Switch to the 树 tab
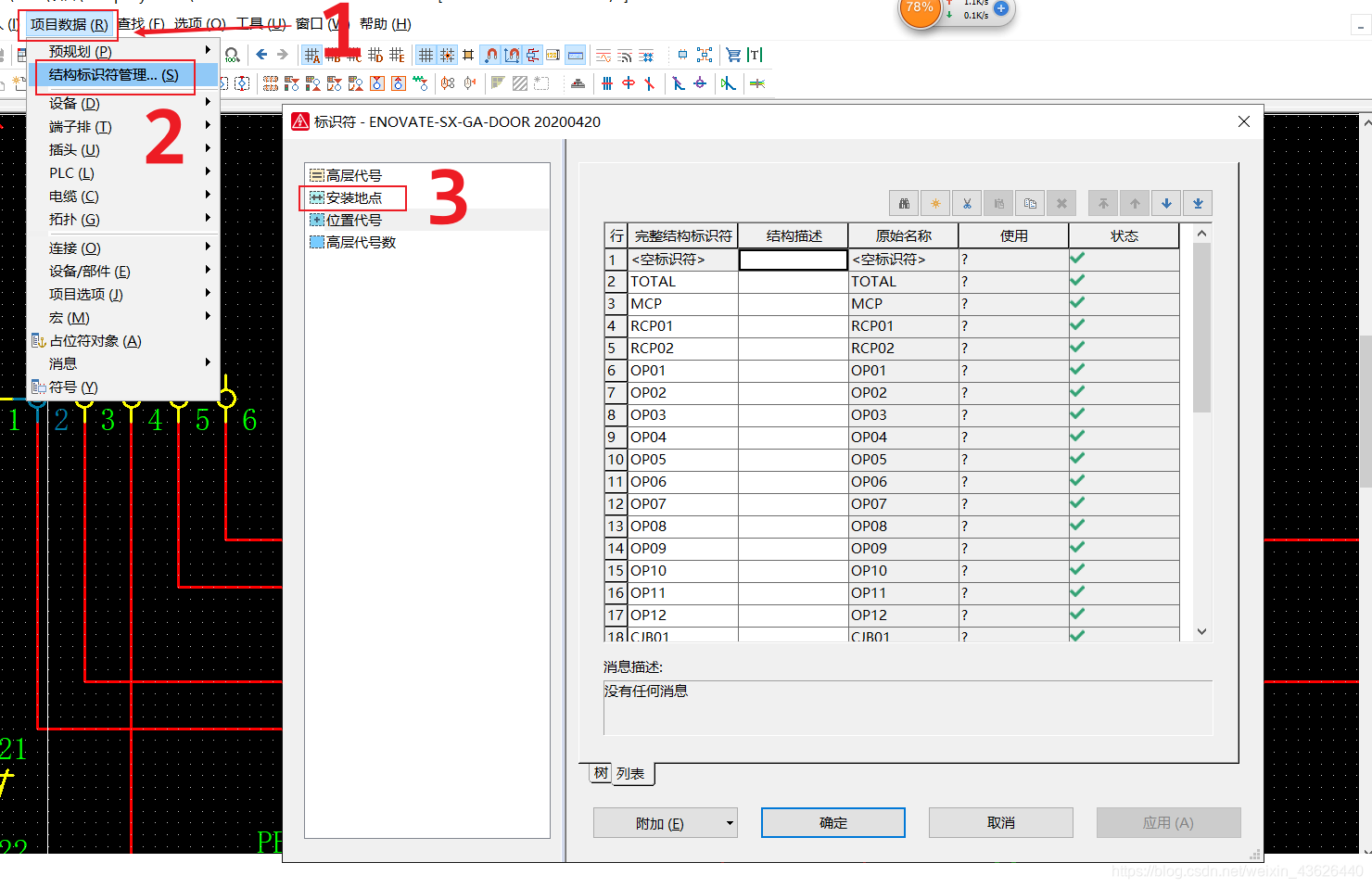1372x888 pixels. coord(601,772)
